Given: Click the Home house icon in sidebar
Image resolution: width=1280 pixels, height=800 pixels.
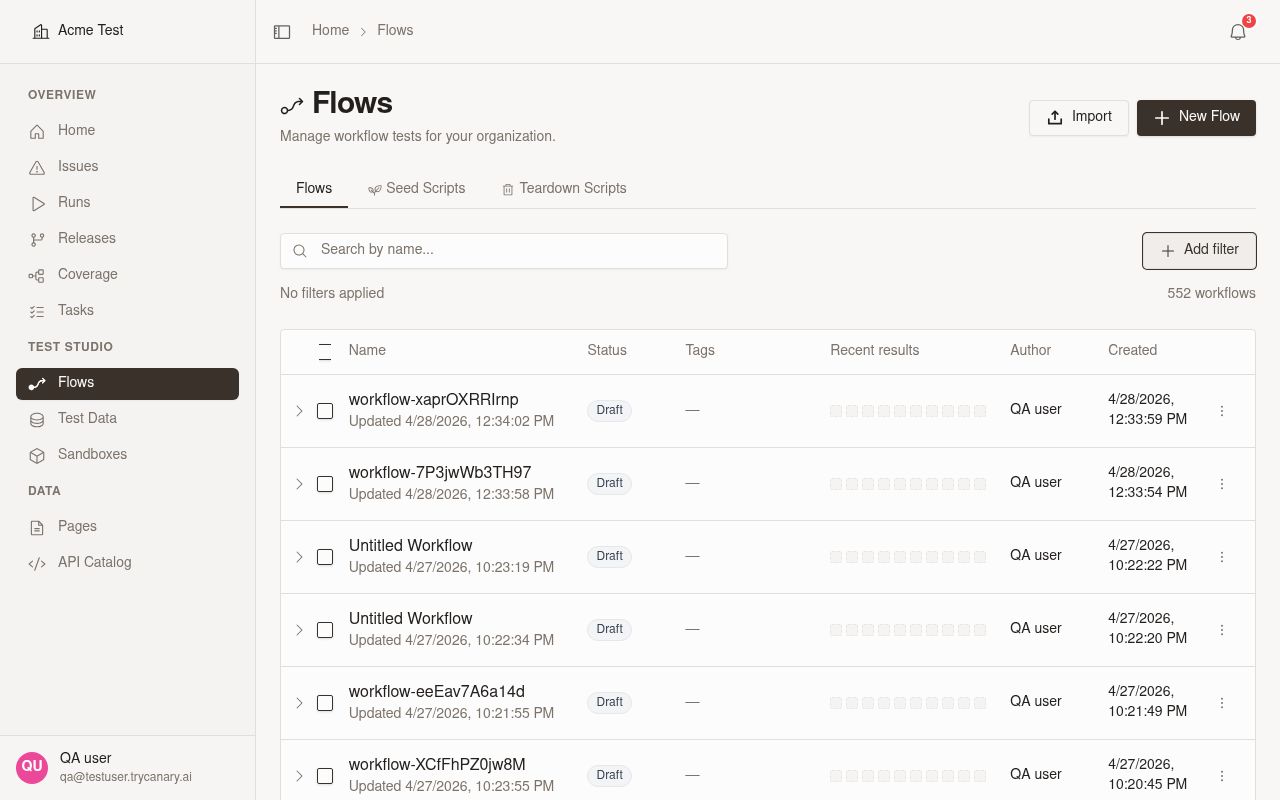Looking at the screenshot, I should click(x=37, y=131).
